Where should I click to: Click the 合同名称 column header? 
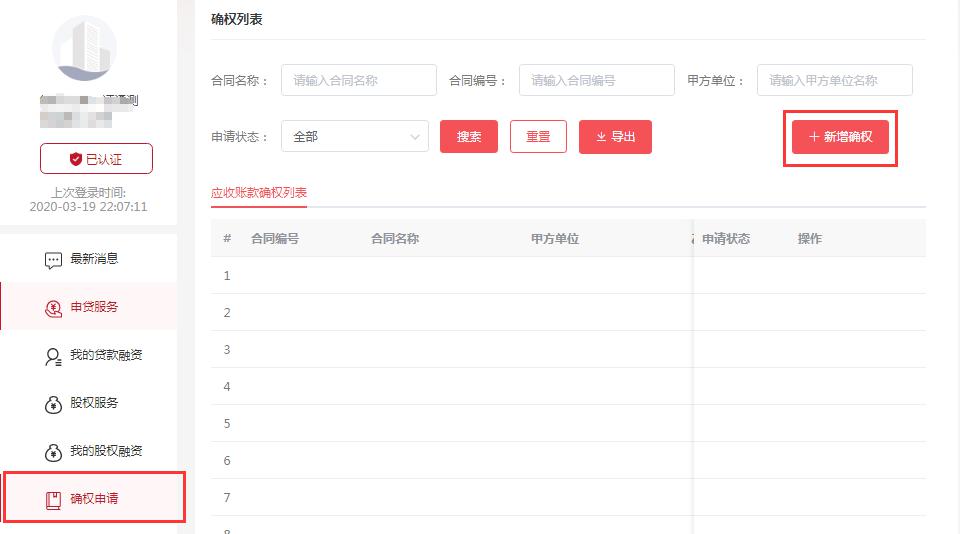pyautogui.click(x=395, y=239)
